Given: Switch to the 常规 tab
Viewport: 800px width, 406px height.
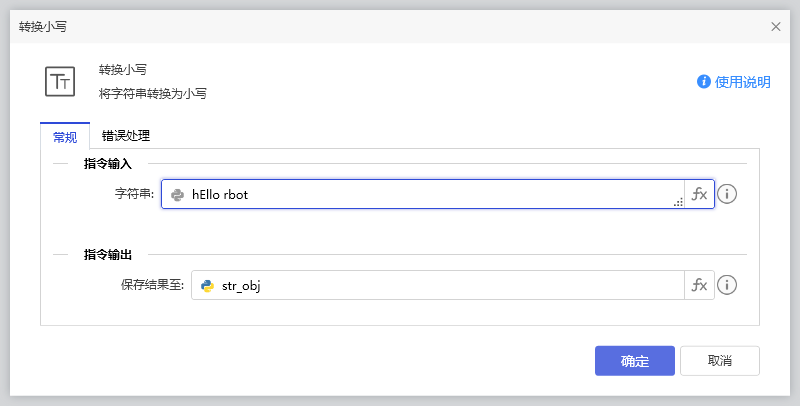Looking at the screenshot, I should pyautogui.click(x=65, y=136).
